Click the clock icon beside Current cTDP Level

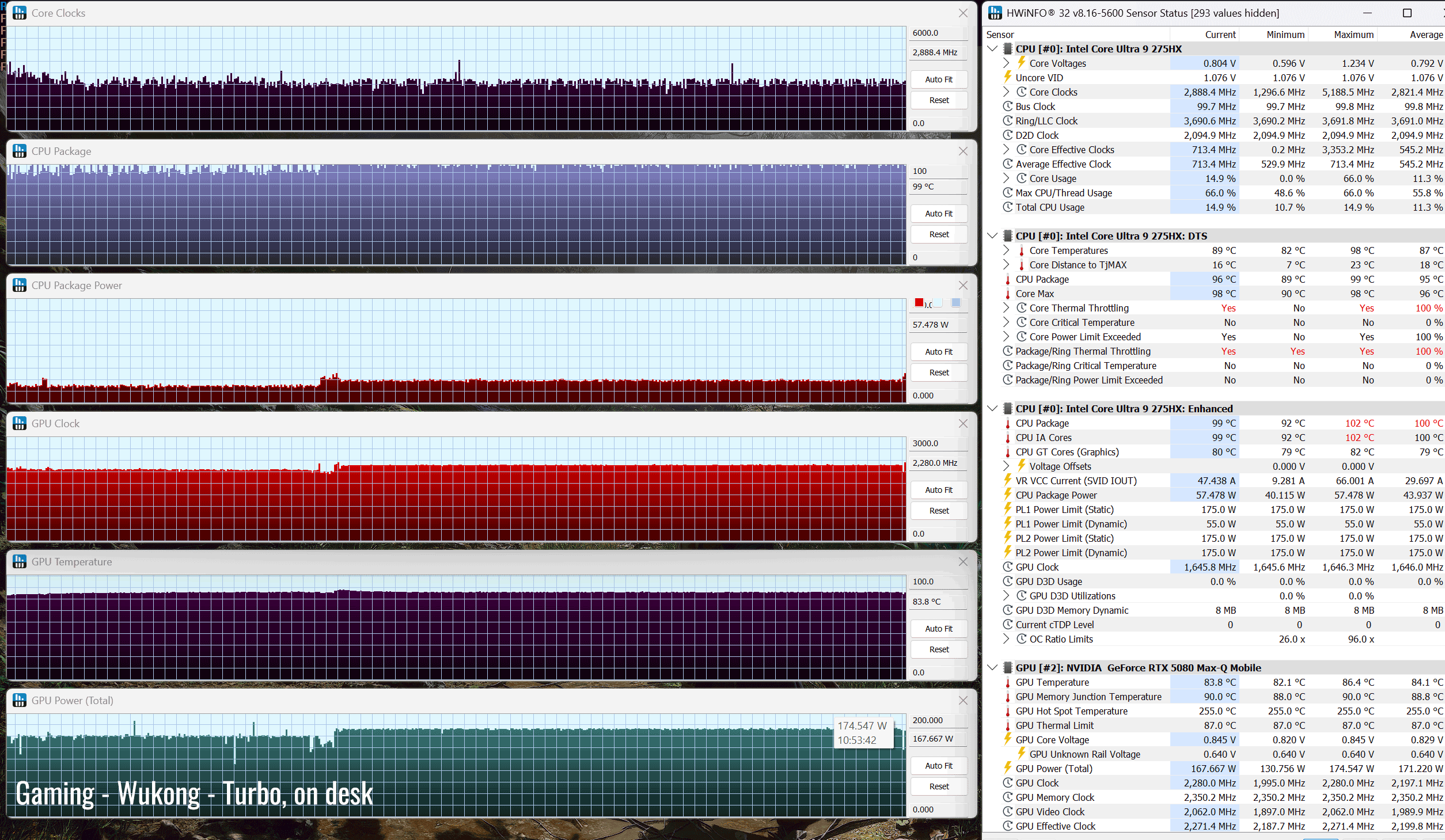[x=1008, y=625]
